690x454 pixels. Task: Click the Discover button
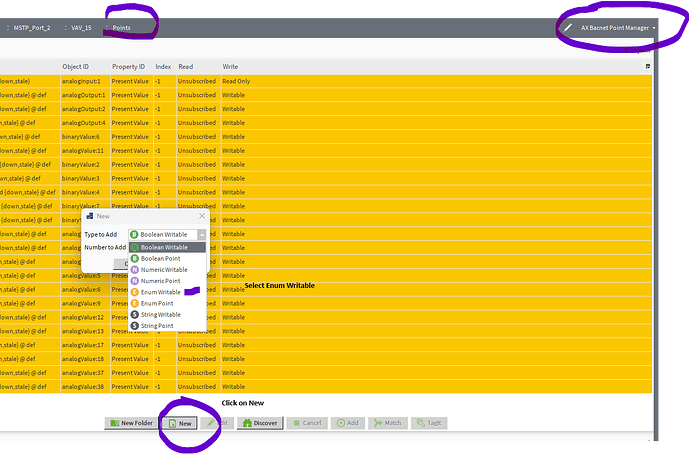[260, 423]
